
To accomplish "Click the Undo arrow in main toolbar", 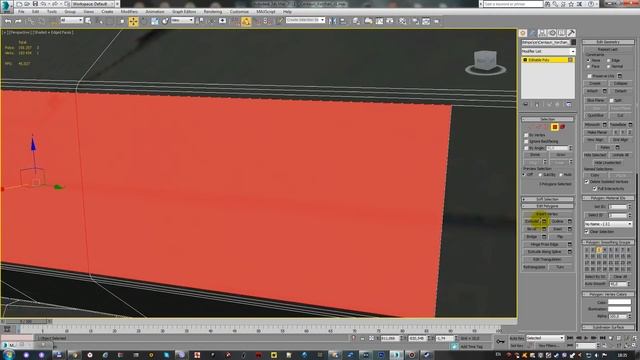I will pyautogui.click(x=8, y=21).
